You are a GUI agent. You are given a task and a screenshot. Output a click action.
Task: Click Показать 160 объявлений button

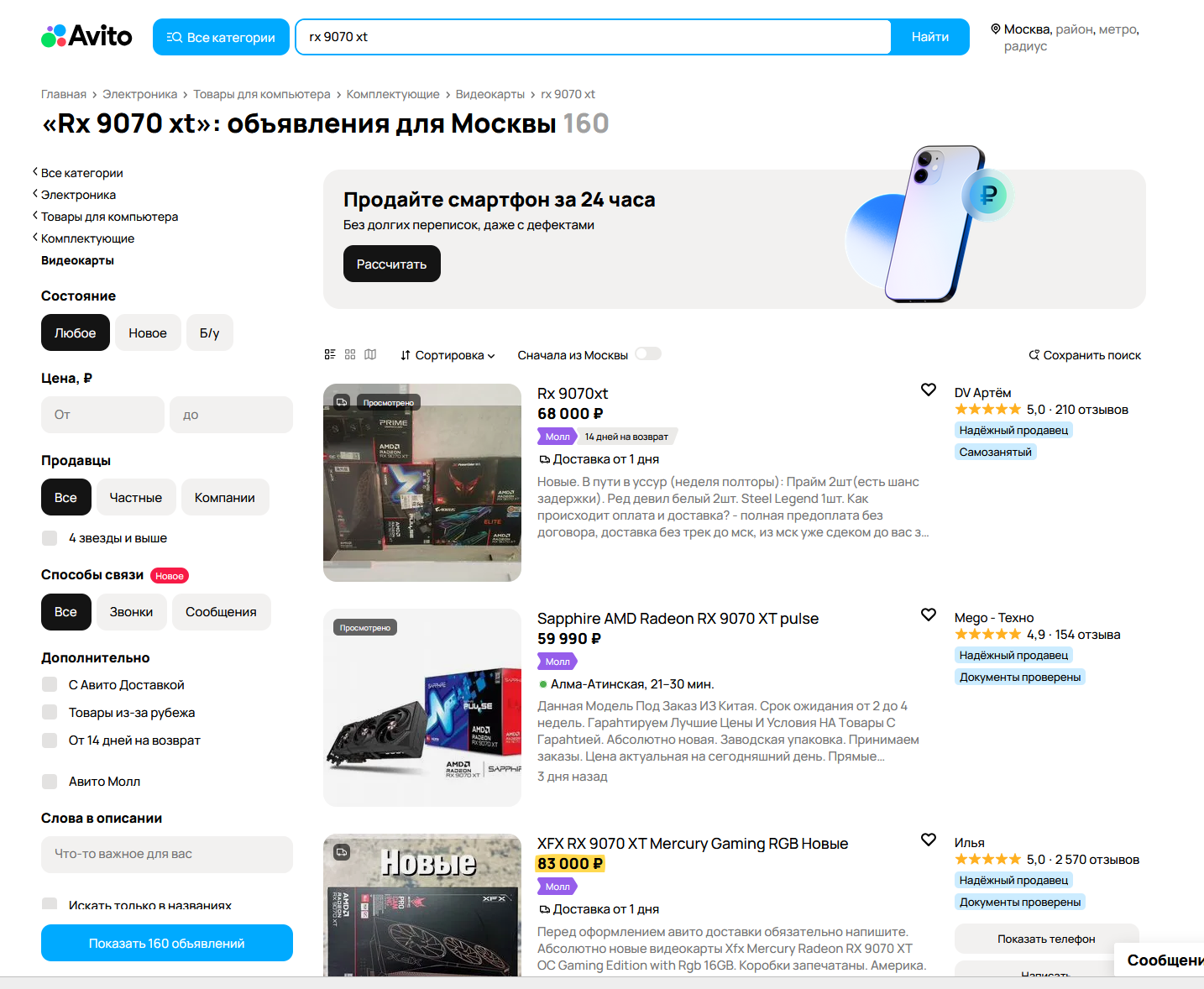coord(167,943)
